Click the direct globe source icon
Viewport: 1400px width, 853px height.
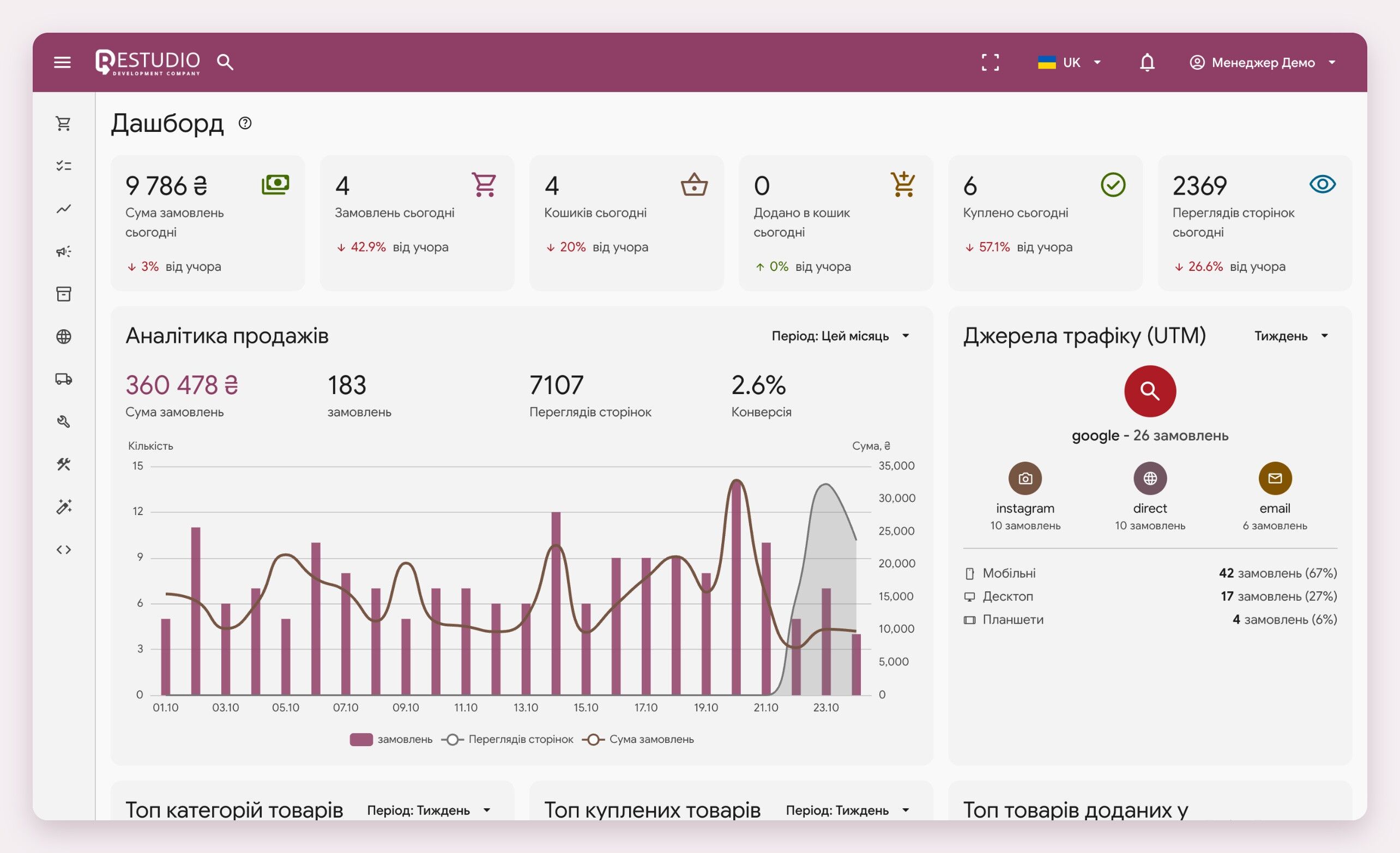(x=1150, y=478)
